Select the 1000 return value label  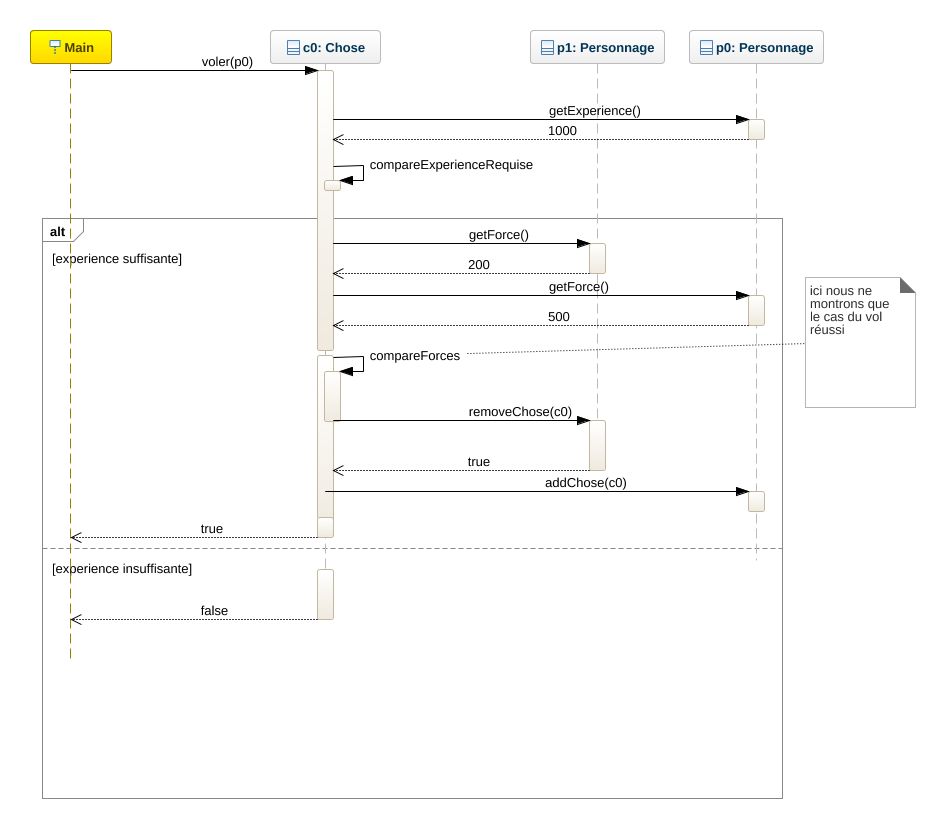click(x=562, y=131)
